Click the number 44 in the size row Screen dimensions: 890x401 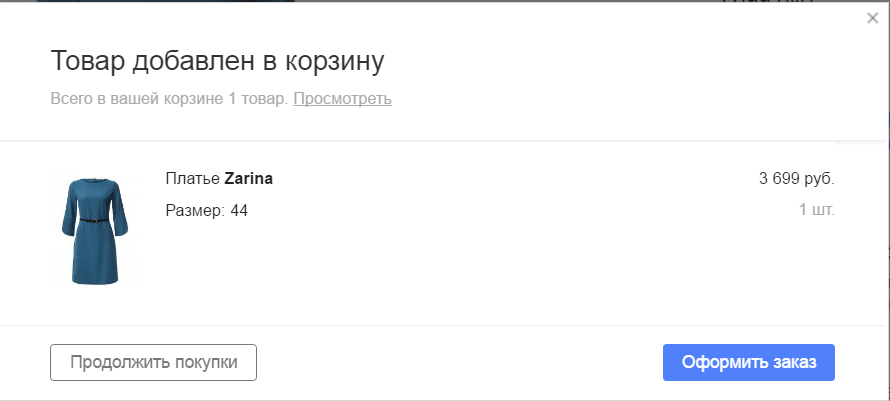(239, 211)
